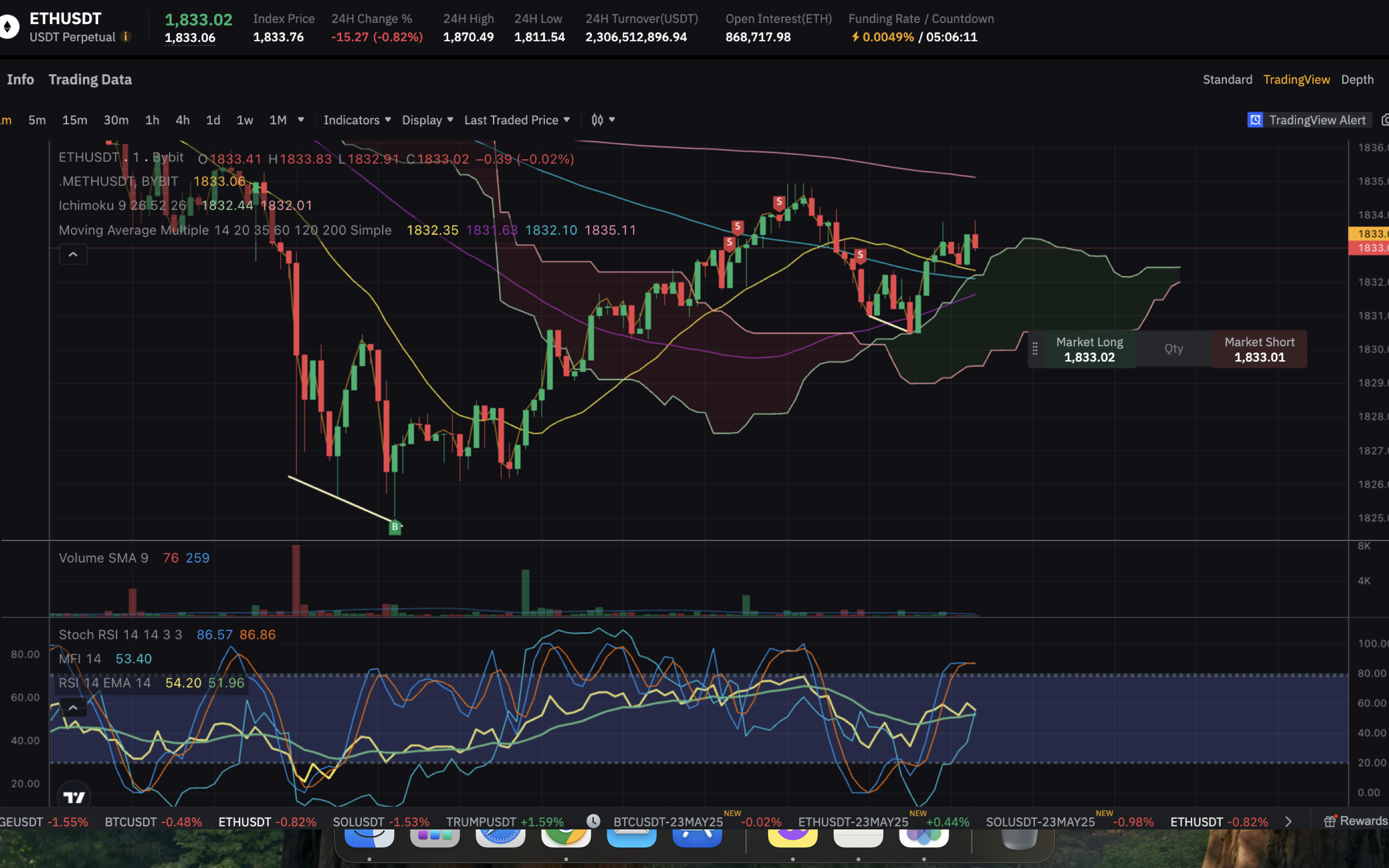The width and height of the screenshot is (1389, 868).
Task: Open BTCUSDT -0.48% in the ticker bar
Action: [x=153, y=822]
